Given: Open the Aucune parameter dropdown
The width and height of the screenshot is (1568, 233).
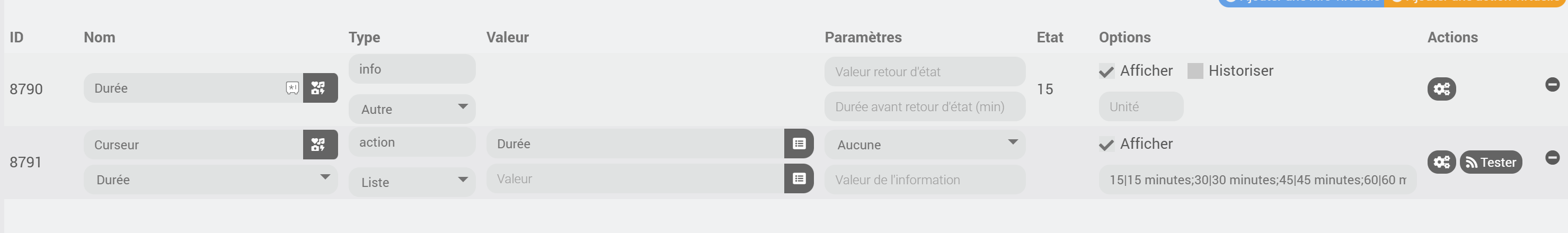Looking at the screenshot, I should (924, 145).
